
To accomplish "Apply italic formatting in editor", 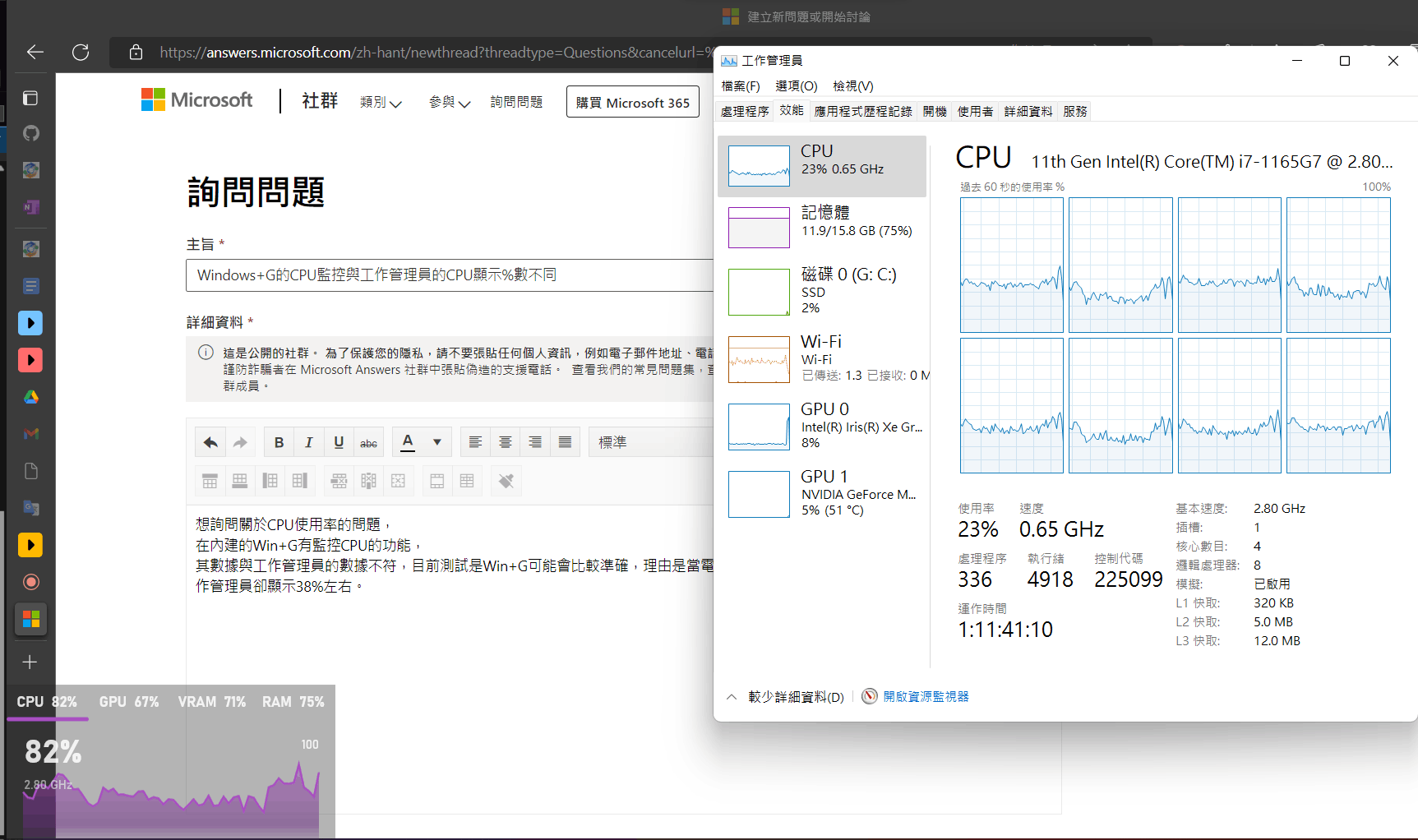I will click(309, 442).
